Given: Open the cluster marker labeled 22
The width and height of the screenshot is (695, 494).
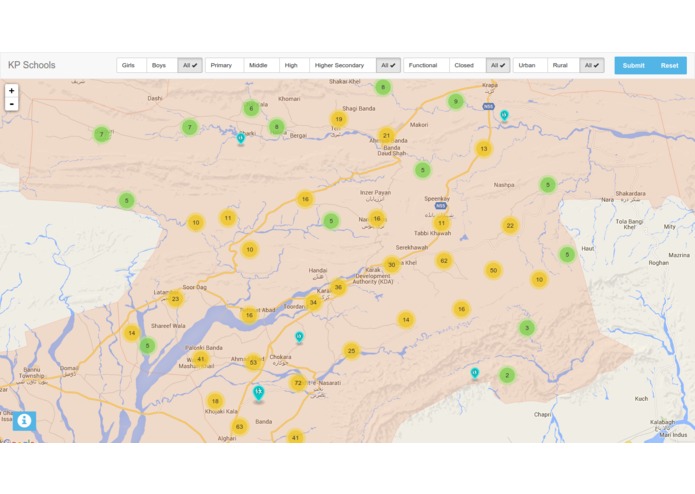Looking at the screenshot, I should [510, 226].
